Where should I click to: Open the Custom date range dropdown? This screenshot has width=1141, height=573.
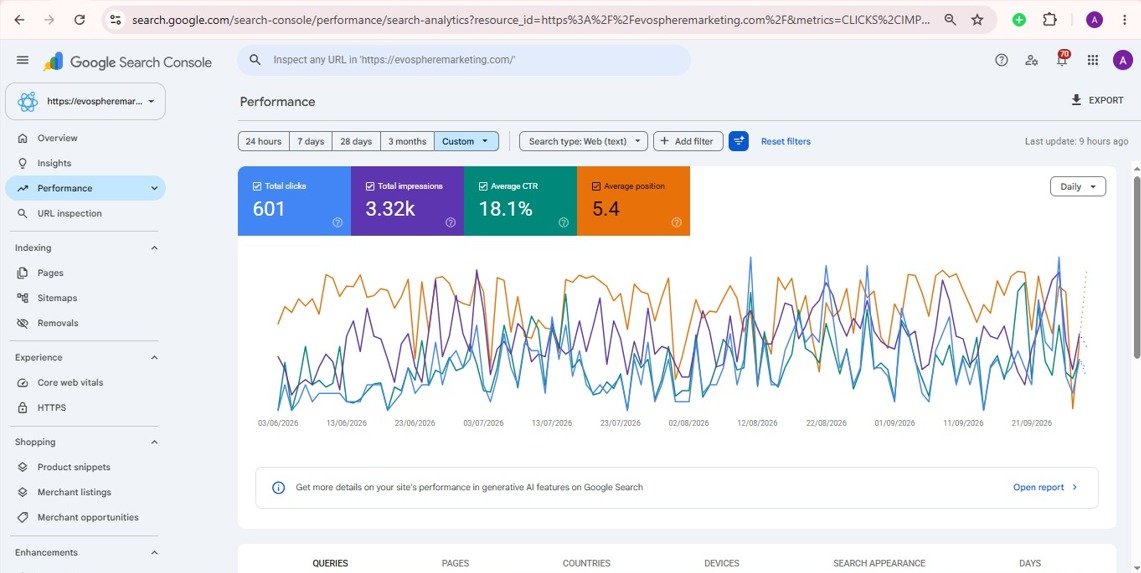click(x=466, y=141)
